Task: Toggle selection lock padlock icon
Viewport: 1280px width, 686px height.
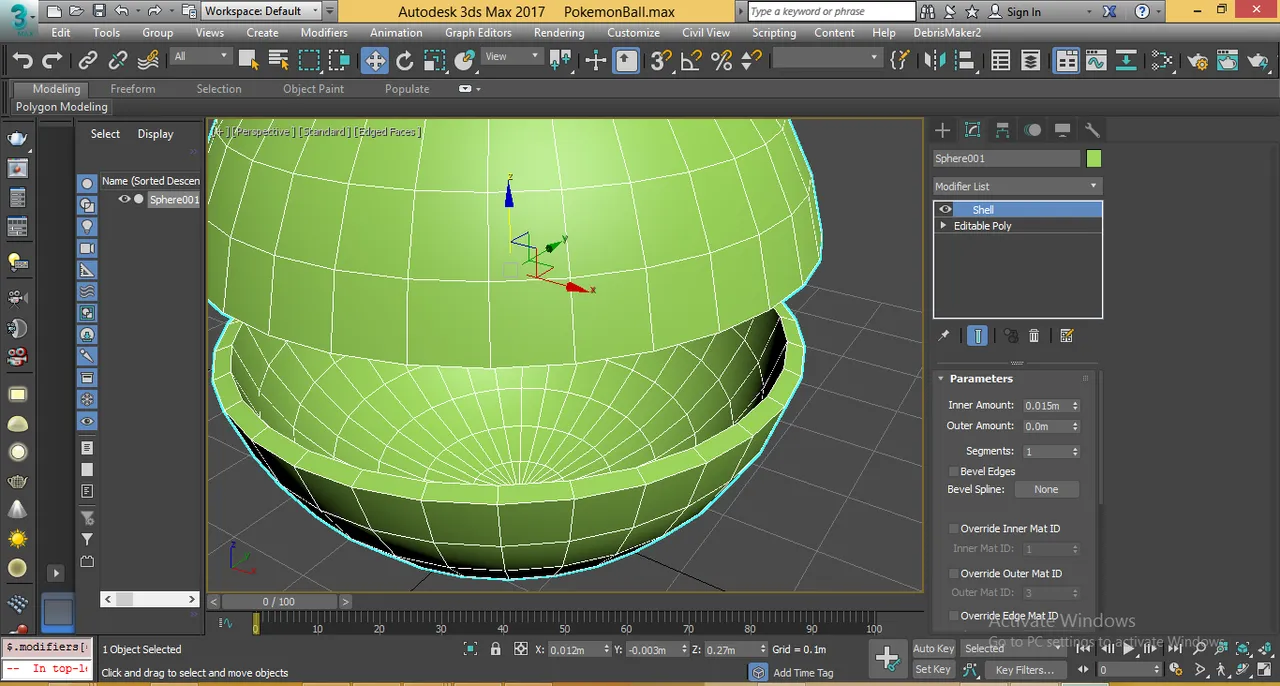Action: (495, 649)
